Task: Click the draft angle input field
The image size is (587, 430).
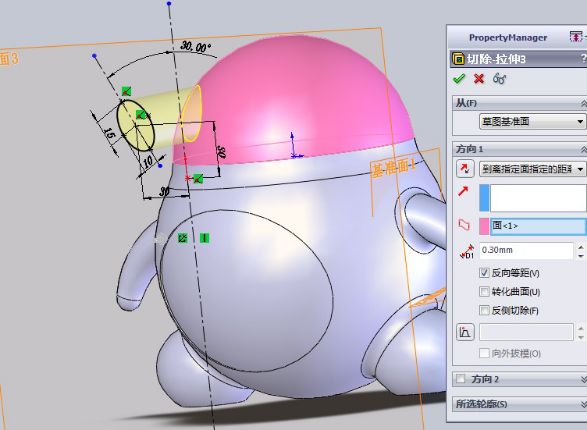Action: point(526,332)
